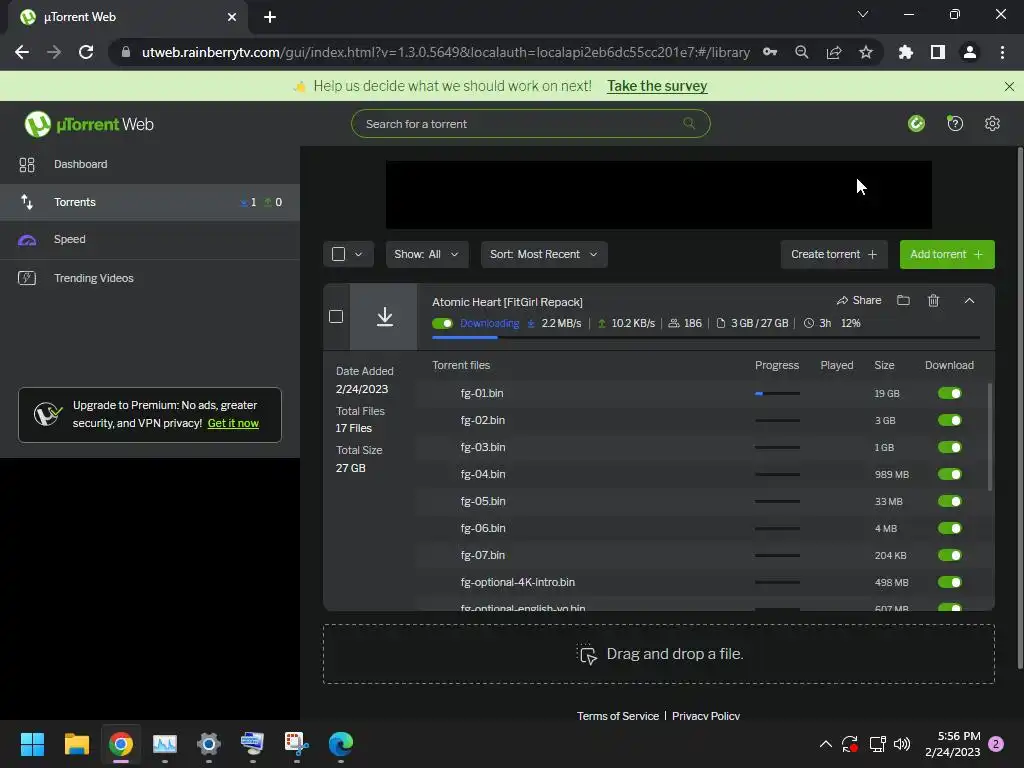Click the Atomic Heart overall progress bar
The image size is (1024, 768).
705,338
